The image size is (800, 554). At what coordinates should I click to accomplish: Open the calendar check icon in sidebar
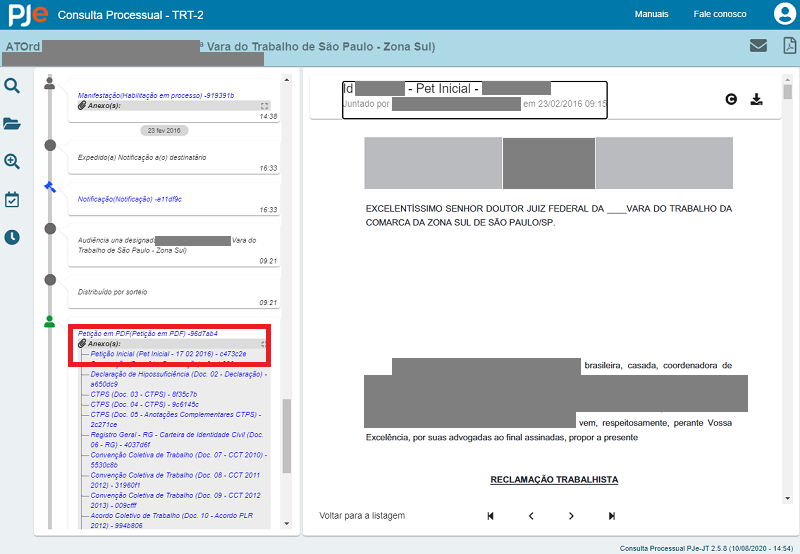(x=12, y=199)
